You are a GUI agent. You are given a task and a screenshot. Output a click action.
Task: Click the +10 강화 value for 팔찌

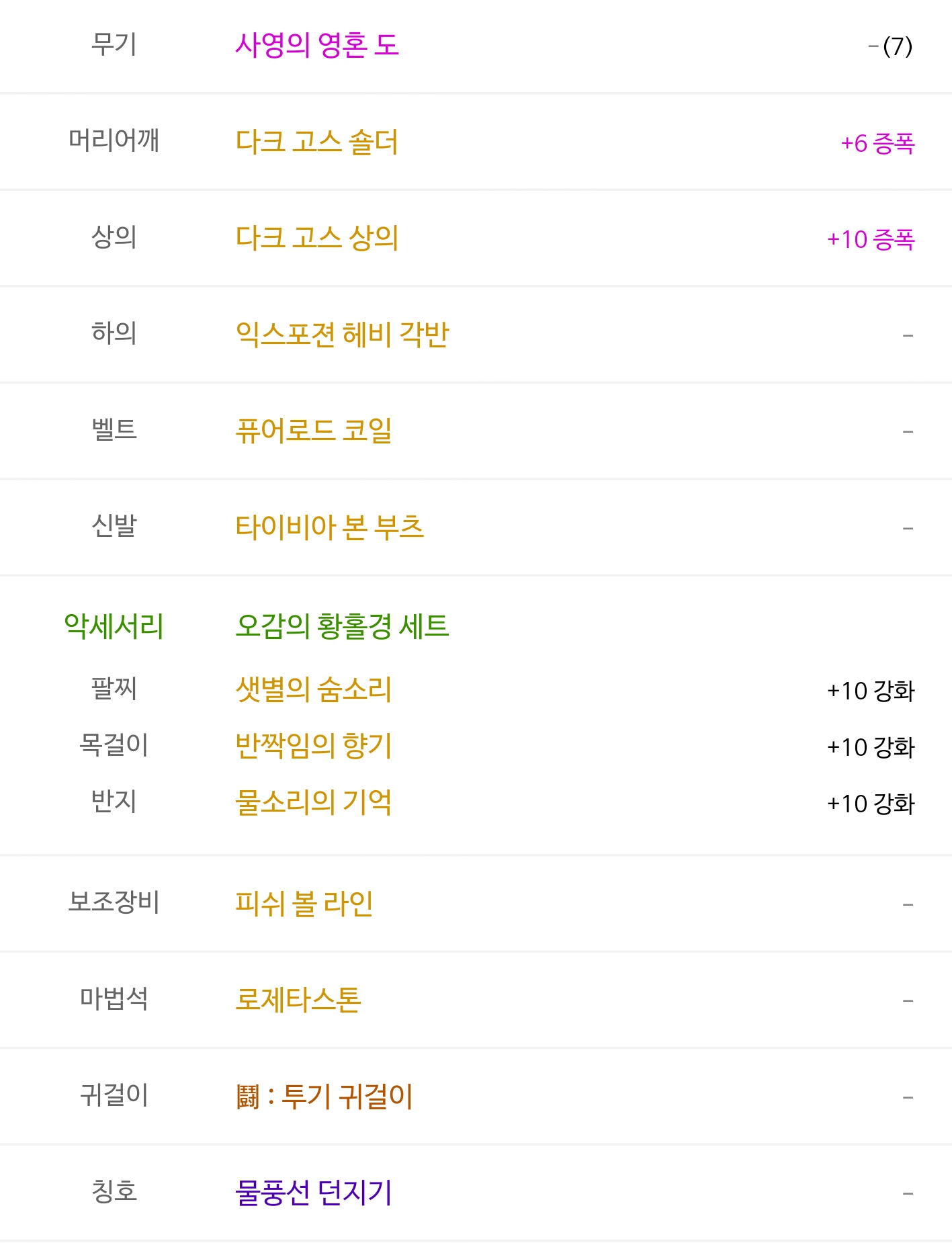(x=871, y=691)
